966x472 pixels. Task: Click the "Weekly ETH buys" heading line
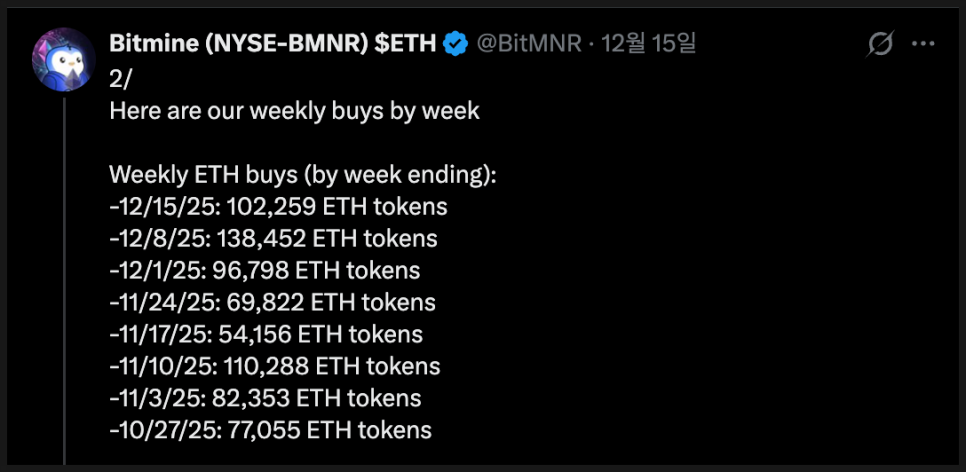(x=302, y=175)
